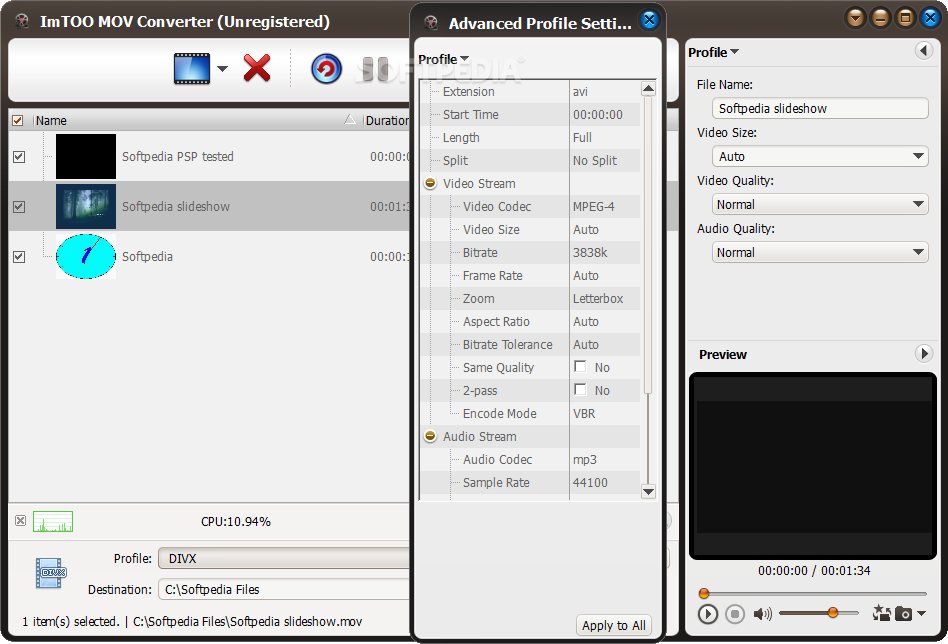This screenshot has height=644, width=948.
Task: Open Profile menu in Advanced Profile Settings
Action: [x=444, y=59]
